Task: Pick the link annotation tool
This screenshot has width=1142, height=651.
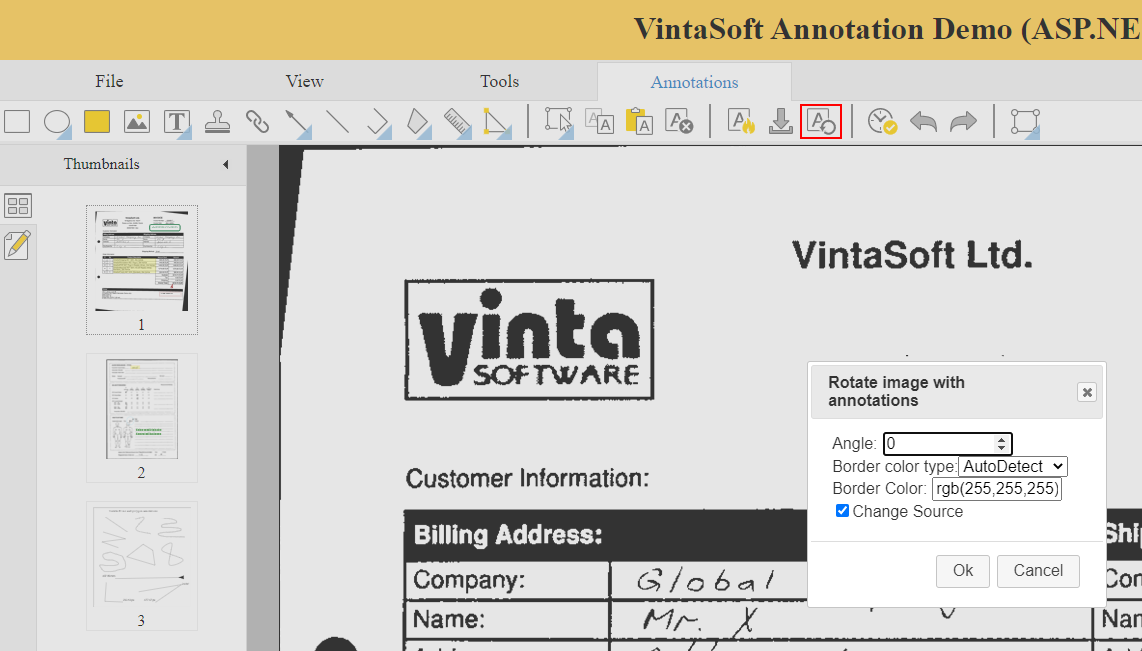Action: point(257,122)
